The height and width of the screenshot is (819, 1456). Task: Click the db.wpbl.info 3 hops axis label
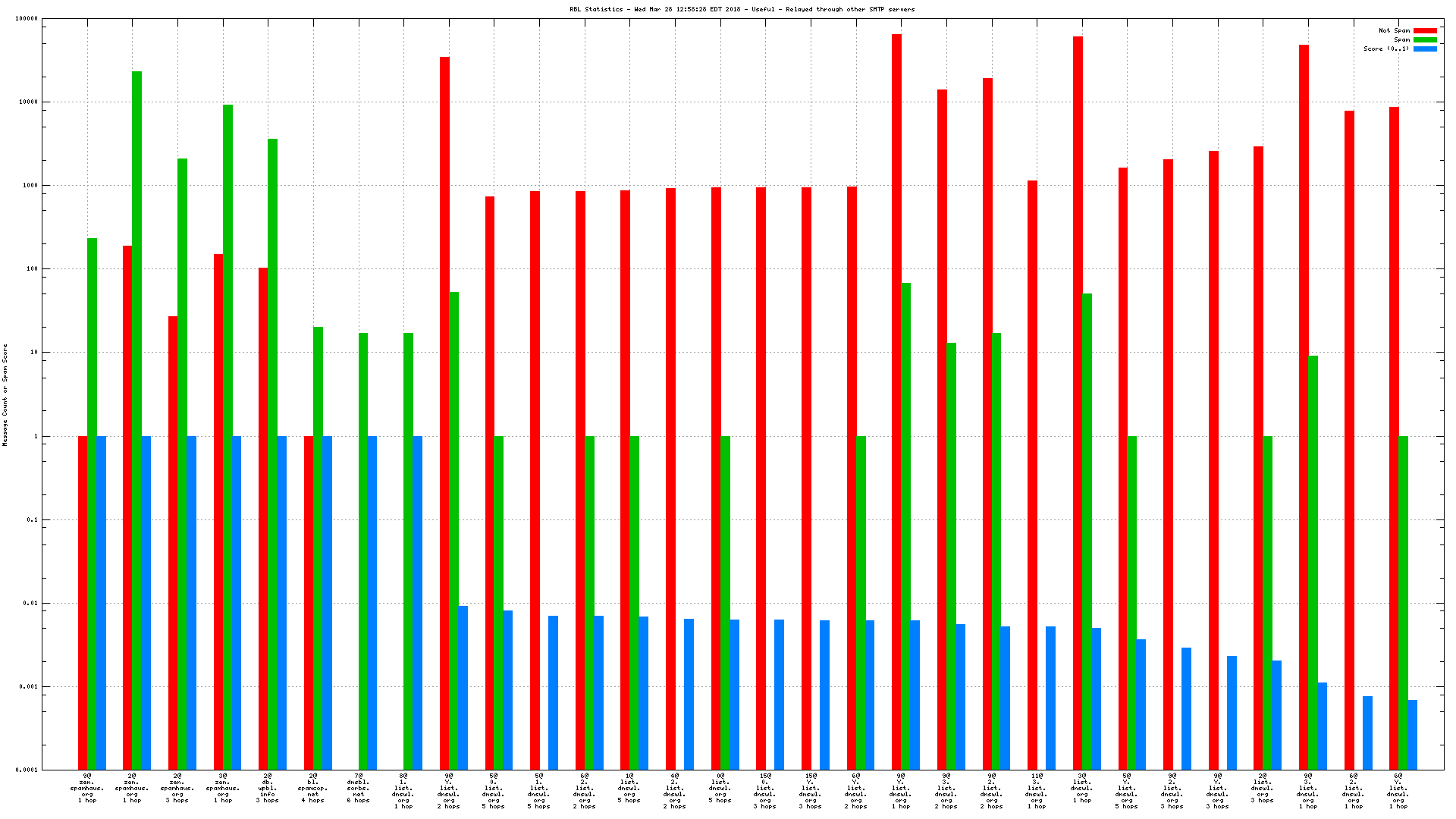tap(268, 788)
